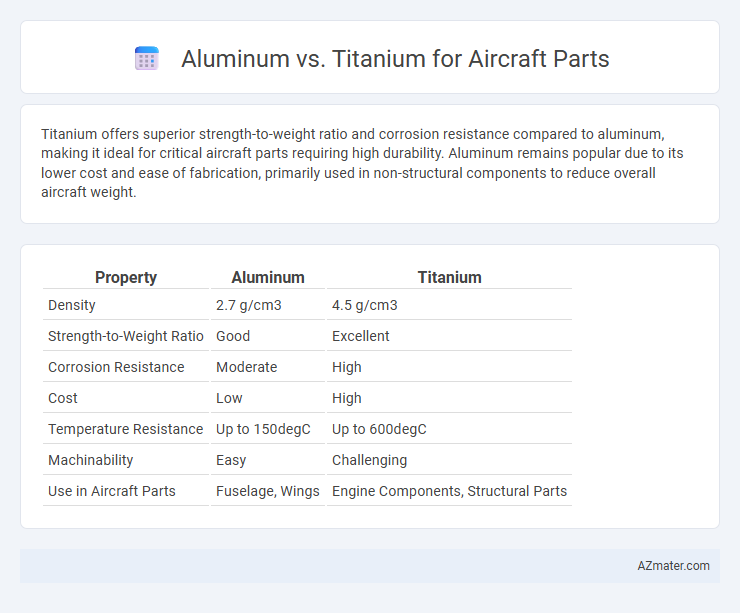The height and width of the screenshot is (613, 740).
Task: Click the 'Fuselage, Wings' cell
Action: pos(268,491)
